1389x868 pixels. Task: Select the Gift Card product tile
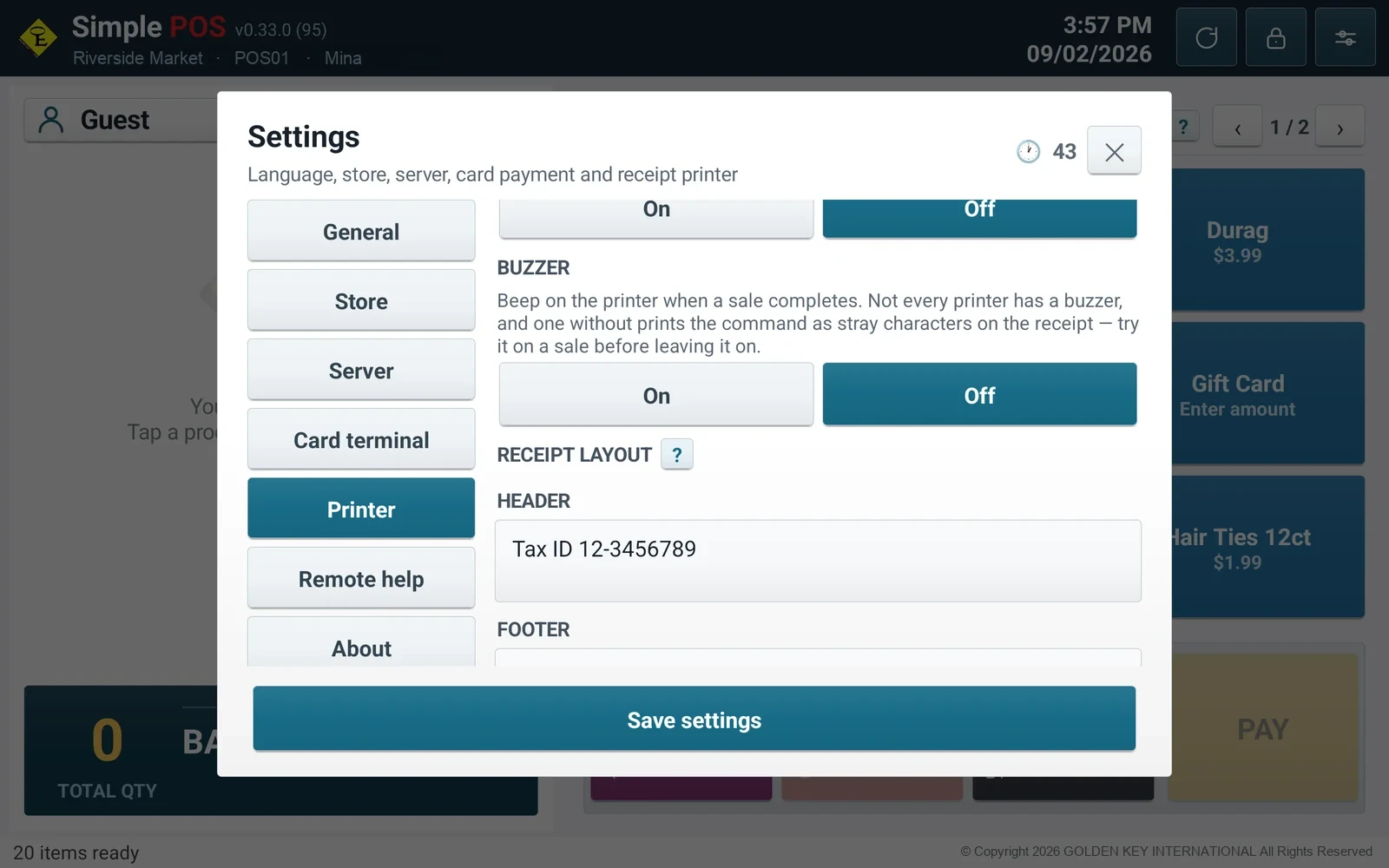pos(1267,394)
